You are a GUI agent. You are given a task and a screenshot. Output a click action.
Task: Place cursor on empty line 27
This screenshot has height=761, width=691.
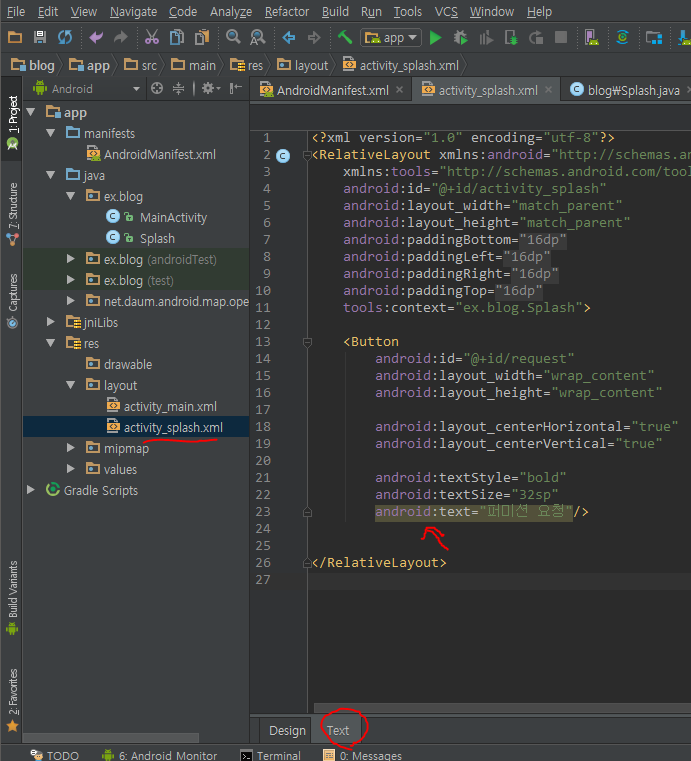pyautogui.click(x=499, y=580)
